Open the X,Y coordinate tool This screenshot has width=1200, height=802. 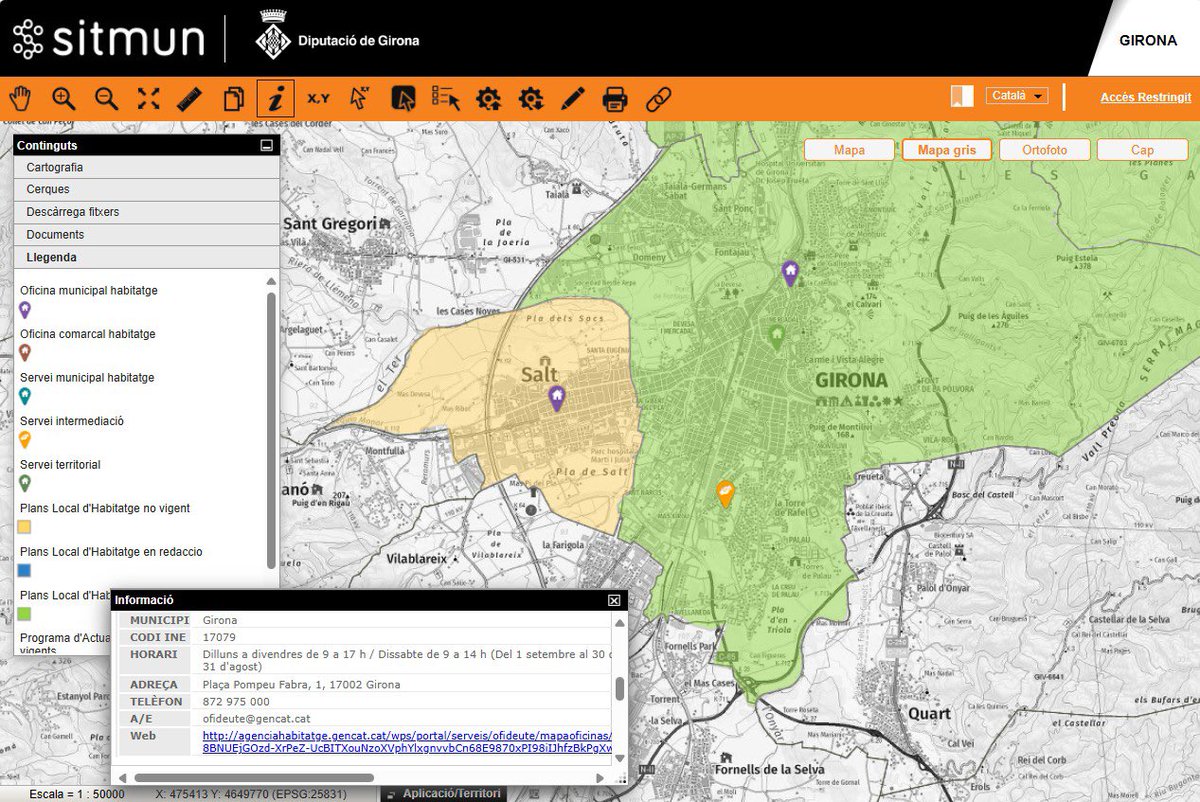(318, 98)
